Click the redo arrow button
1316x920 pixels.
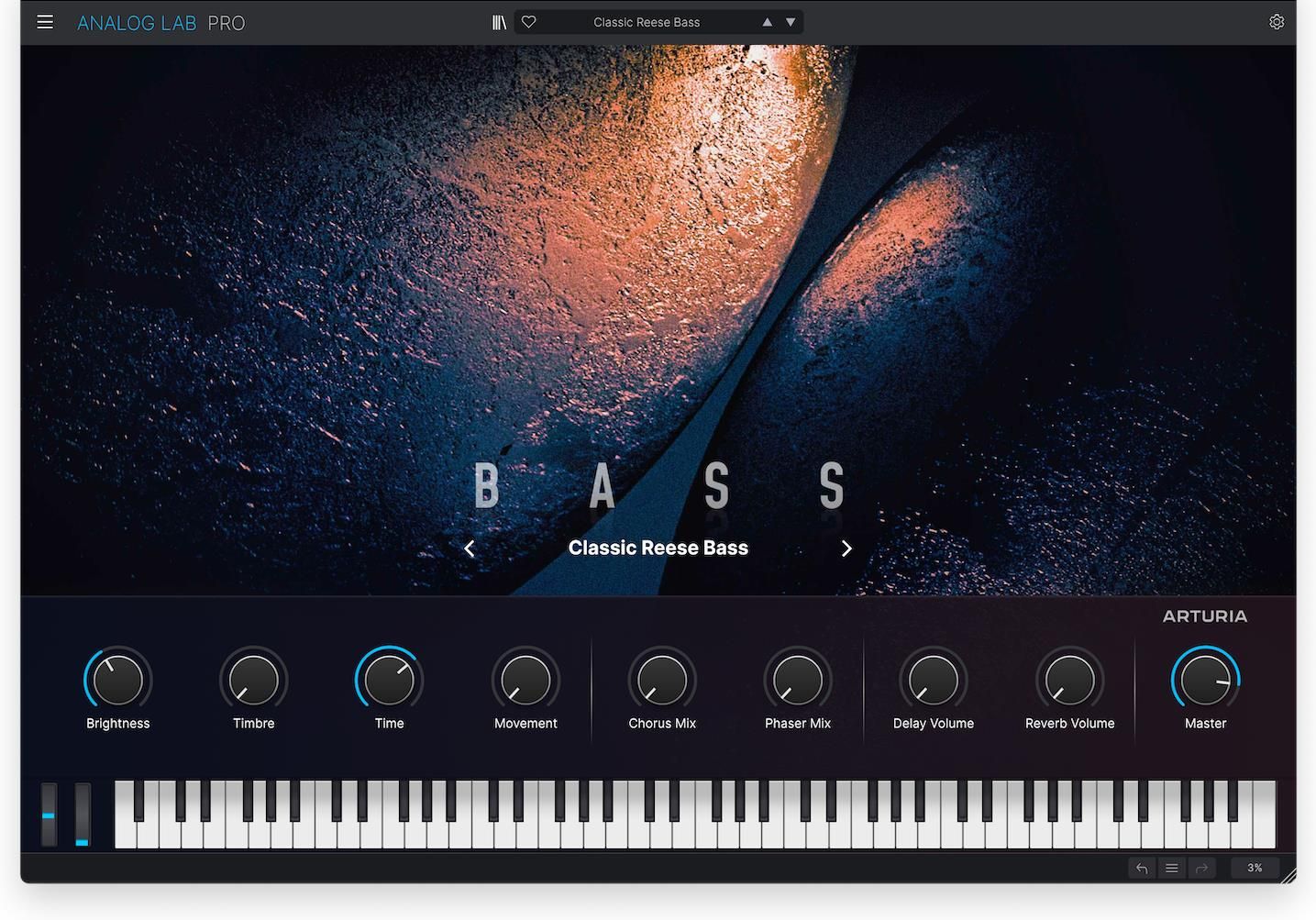click(1201, 868)
